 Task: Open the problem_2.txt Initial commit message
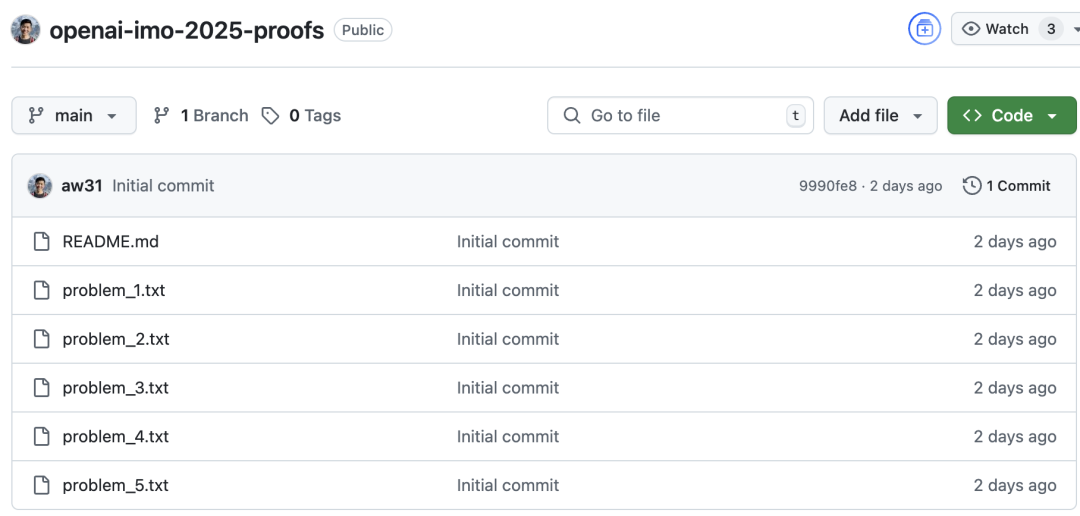(x=508, y=340)
